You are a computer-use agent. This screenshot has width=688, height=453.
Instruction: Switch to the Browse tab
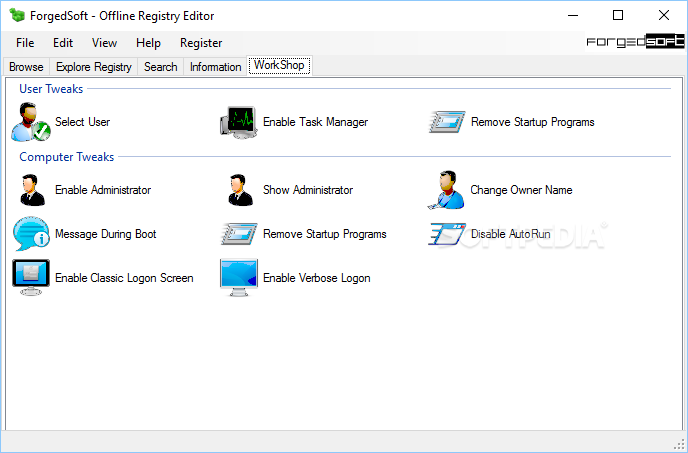pyautogui.click(x=26, y=67)
